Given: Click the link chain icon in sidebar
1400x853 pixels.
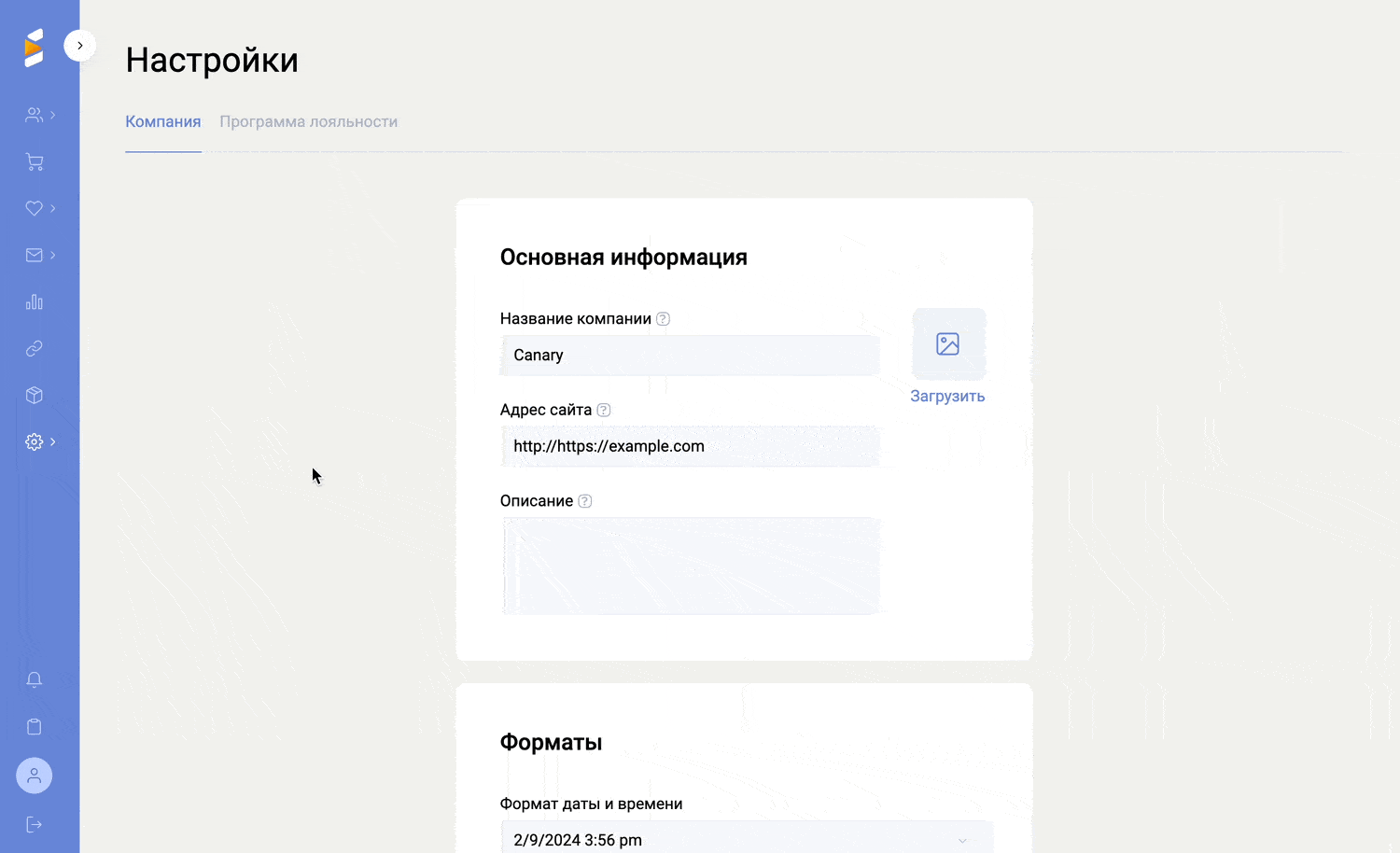Looking at the screenshot, I should tap(35, 349).
